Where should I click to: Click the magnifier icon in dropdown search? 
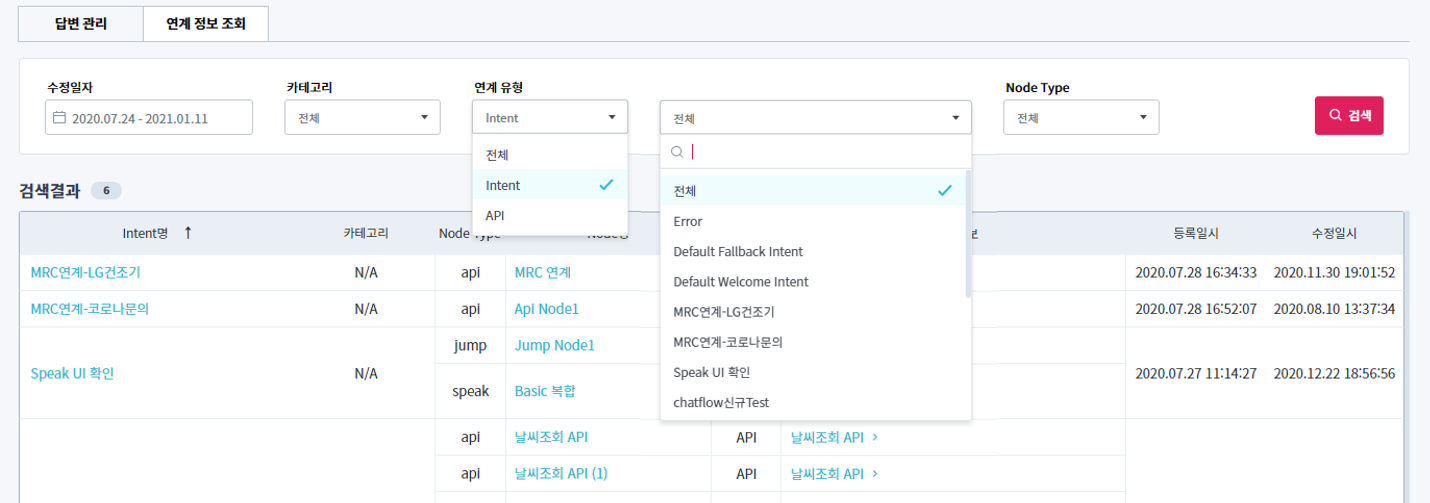pyautogui.click(x=677, y=152)
